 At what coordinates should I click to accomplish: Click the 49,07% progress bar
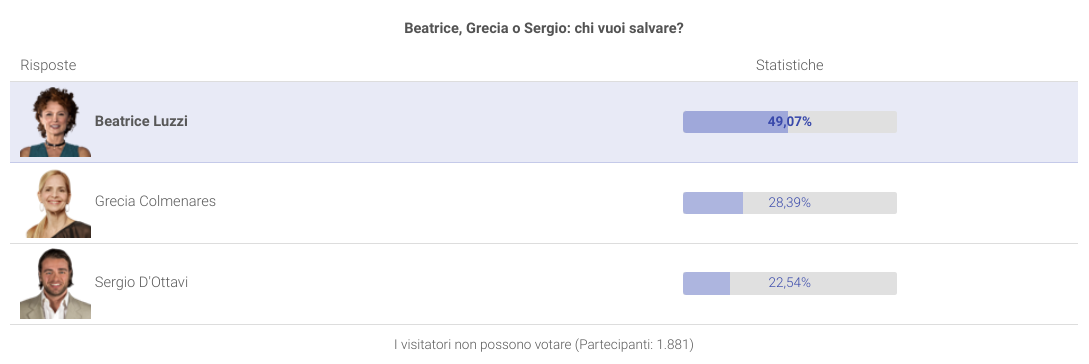pos(790,122)
